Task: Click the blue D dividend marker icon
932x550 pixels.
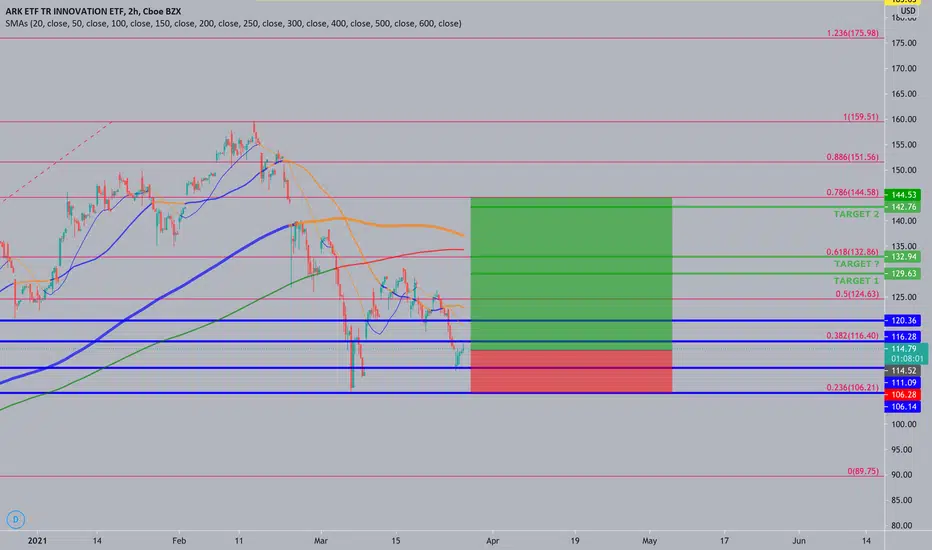Action: coord(15,519)
